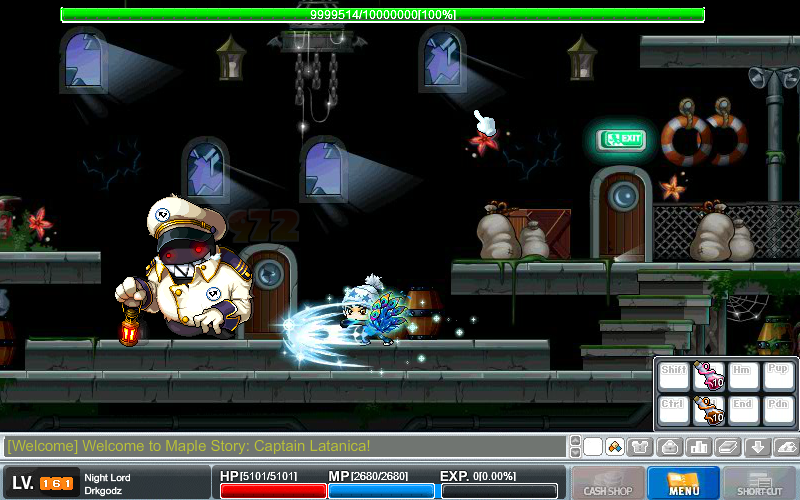Screen dimensions: 800x500
Task: Click the blank white chat button
Action: pyautogui.click(x=593, y=447)
